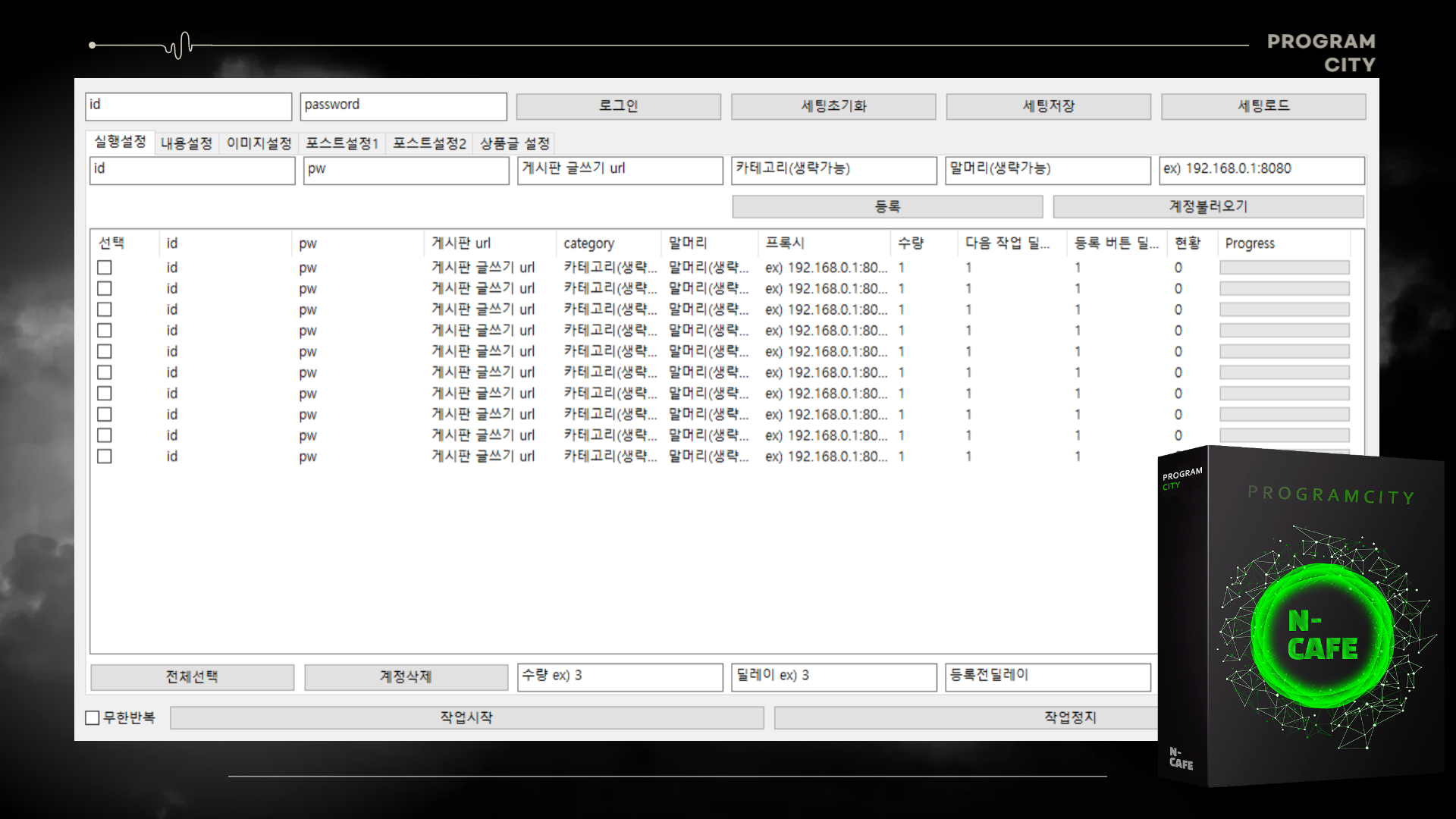Focus the top password field

click(403, 106)
